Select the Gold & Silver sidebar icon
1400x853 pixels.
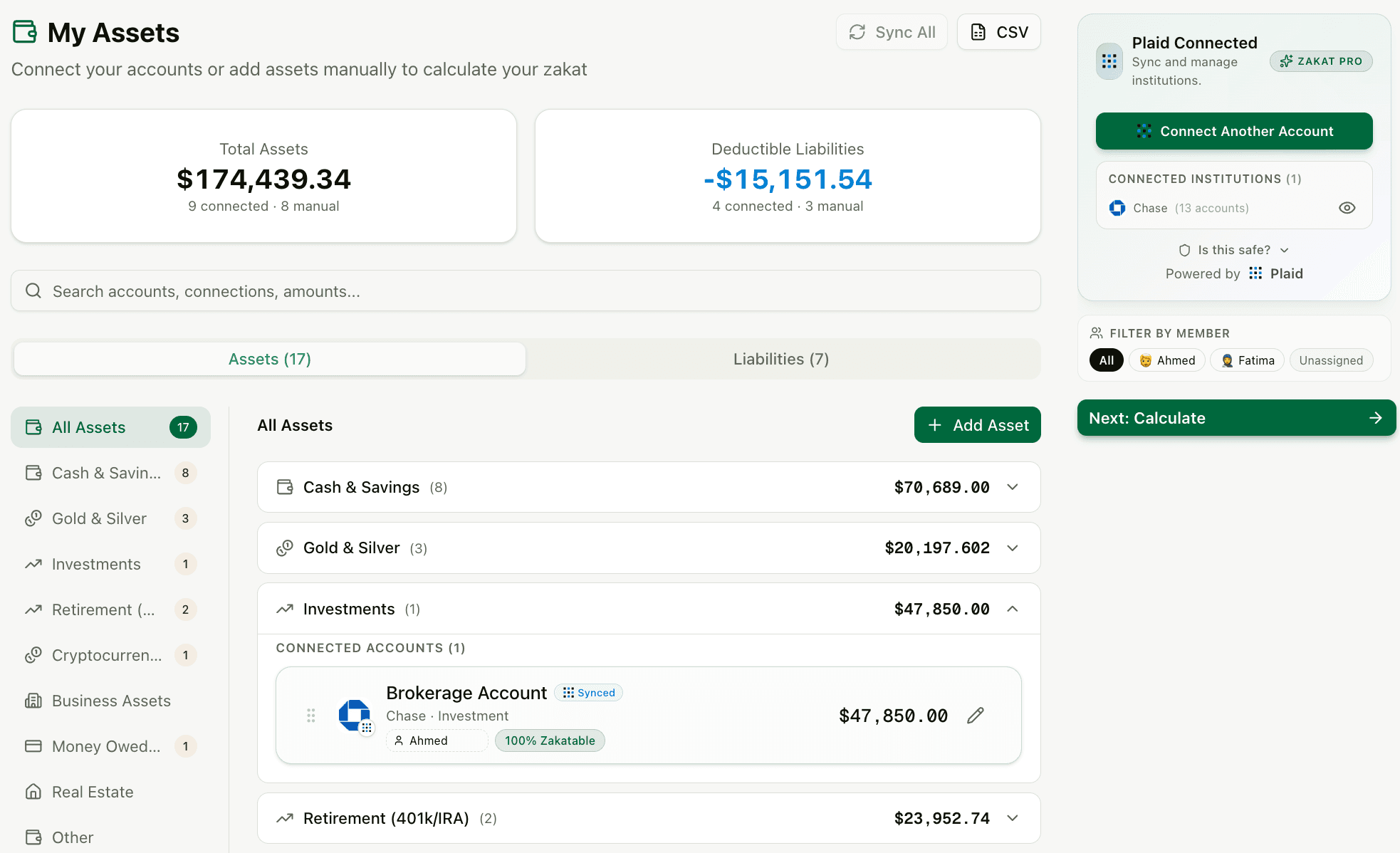point(33,518)
